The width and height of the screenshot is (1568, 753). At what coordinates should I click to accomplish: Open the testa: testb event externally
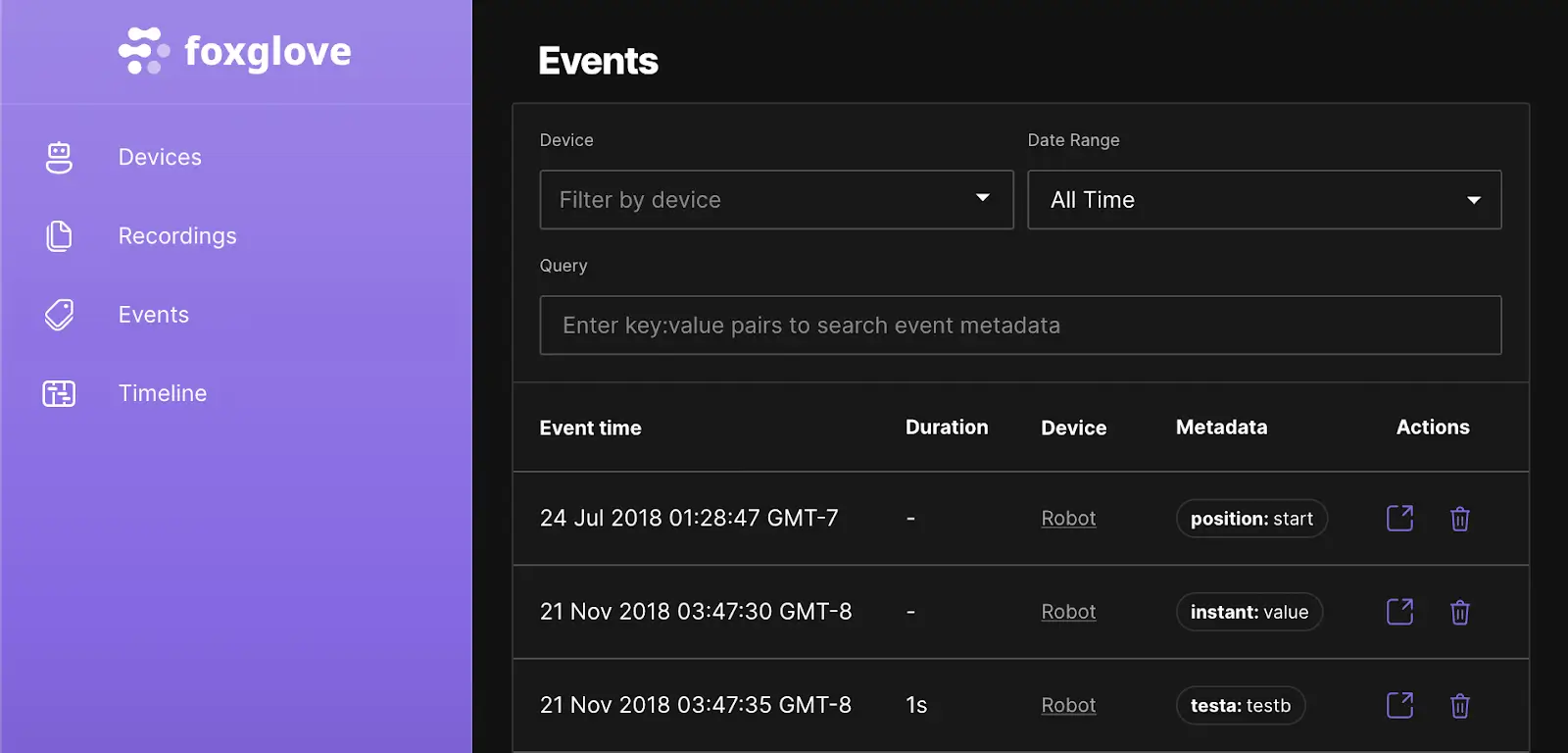(x=1399, y=705)
